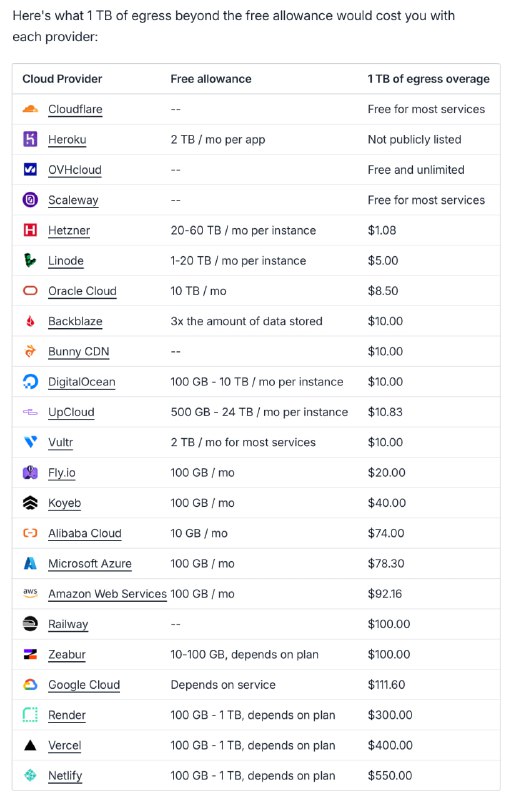Open the Amazon Web Services link
511x800 pixels.
point(108,594)
